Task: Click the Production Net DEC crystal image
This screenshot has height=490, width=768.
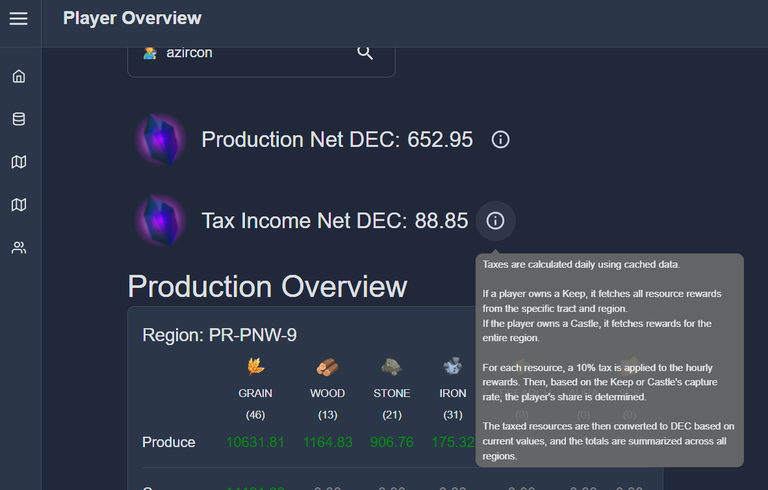Action: tap(161, 139)
